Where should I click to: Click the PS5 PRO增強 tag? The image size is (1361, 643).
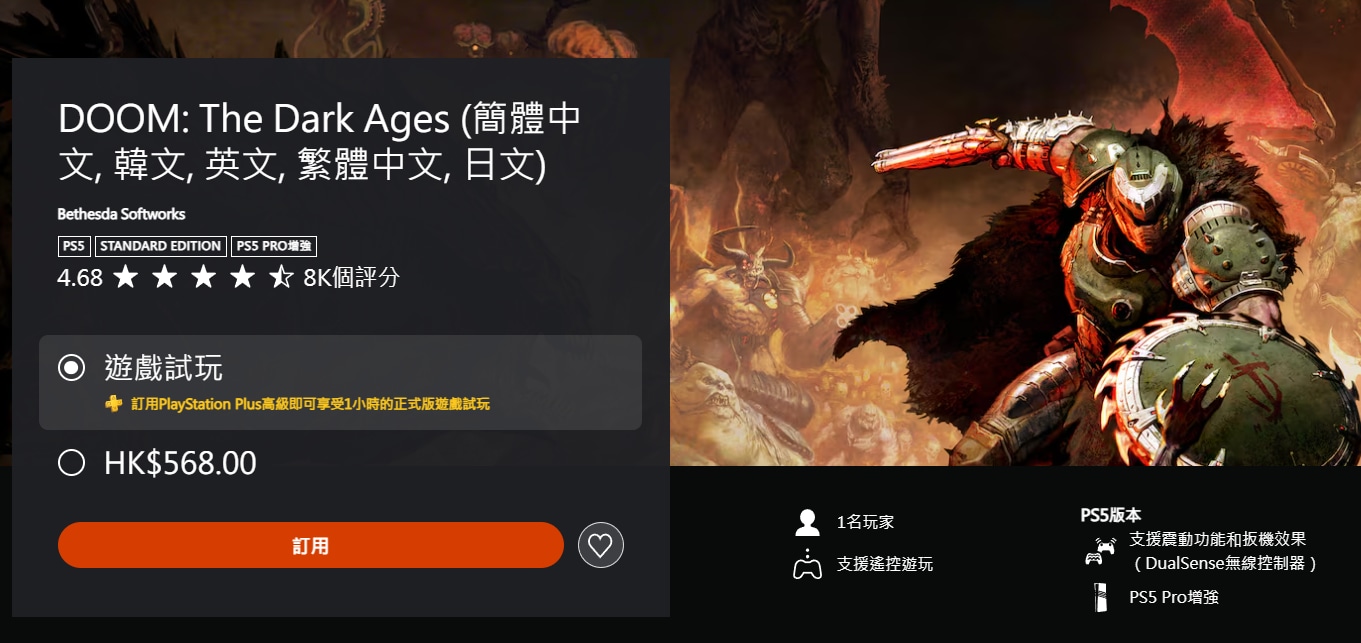pyautogui.click(x=274, y=246)
